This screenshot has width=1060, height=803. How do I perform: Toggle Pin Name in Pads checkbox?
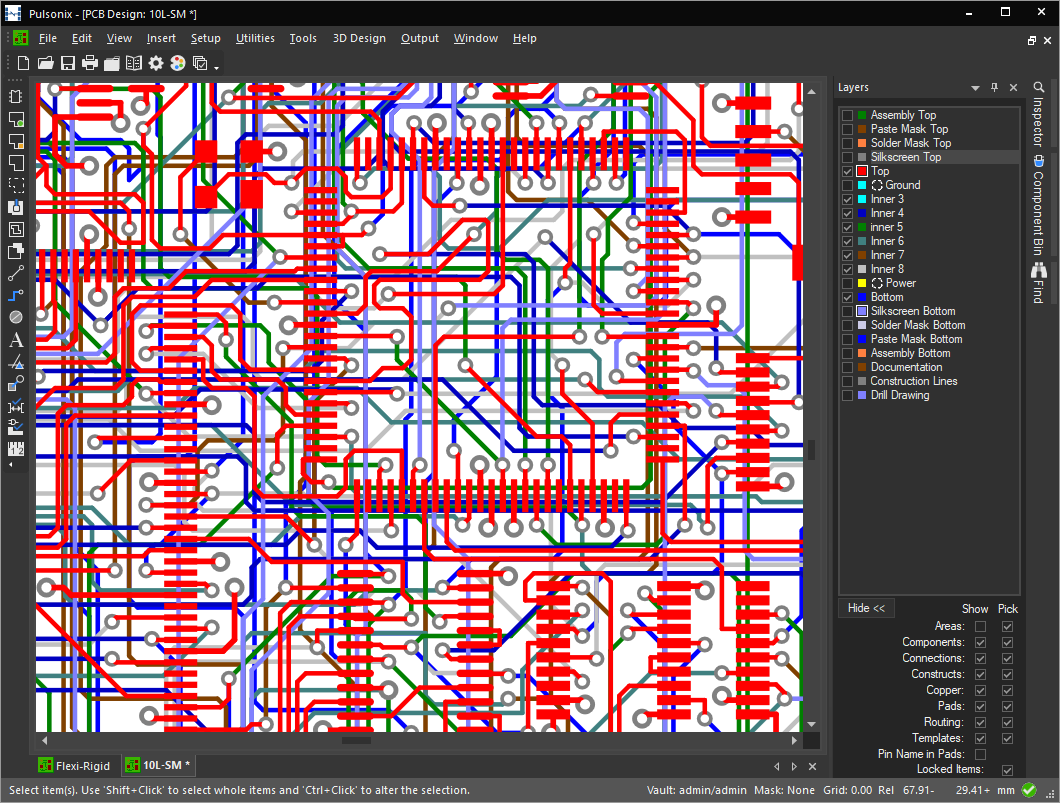(980, 754)
